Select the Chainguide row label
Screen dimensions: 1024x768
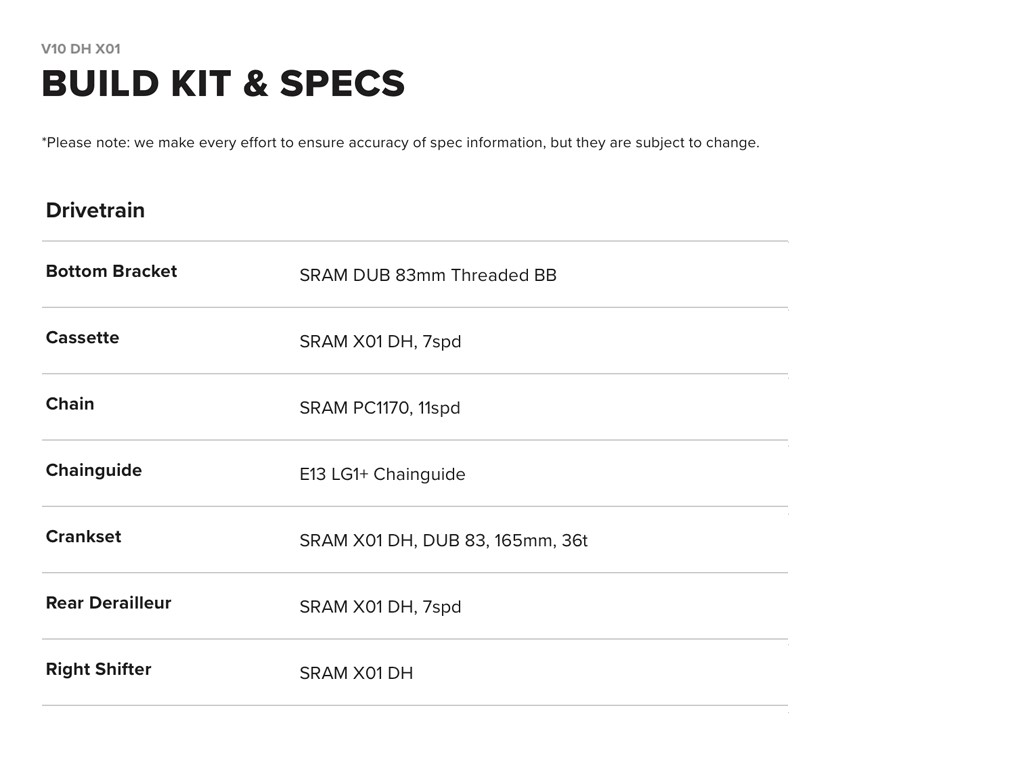94,470
